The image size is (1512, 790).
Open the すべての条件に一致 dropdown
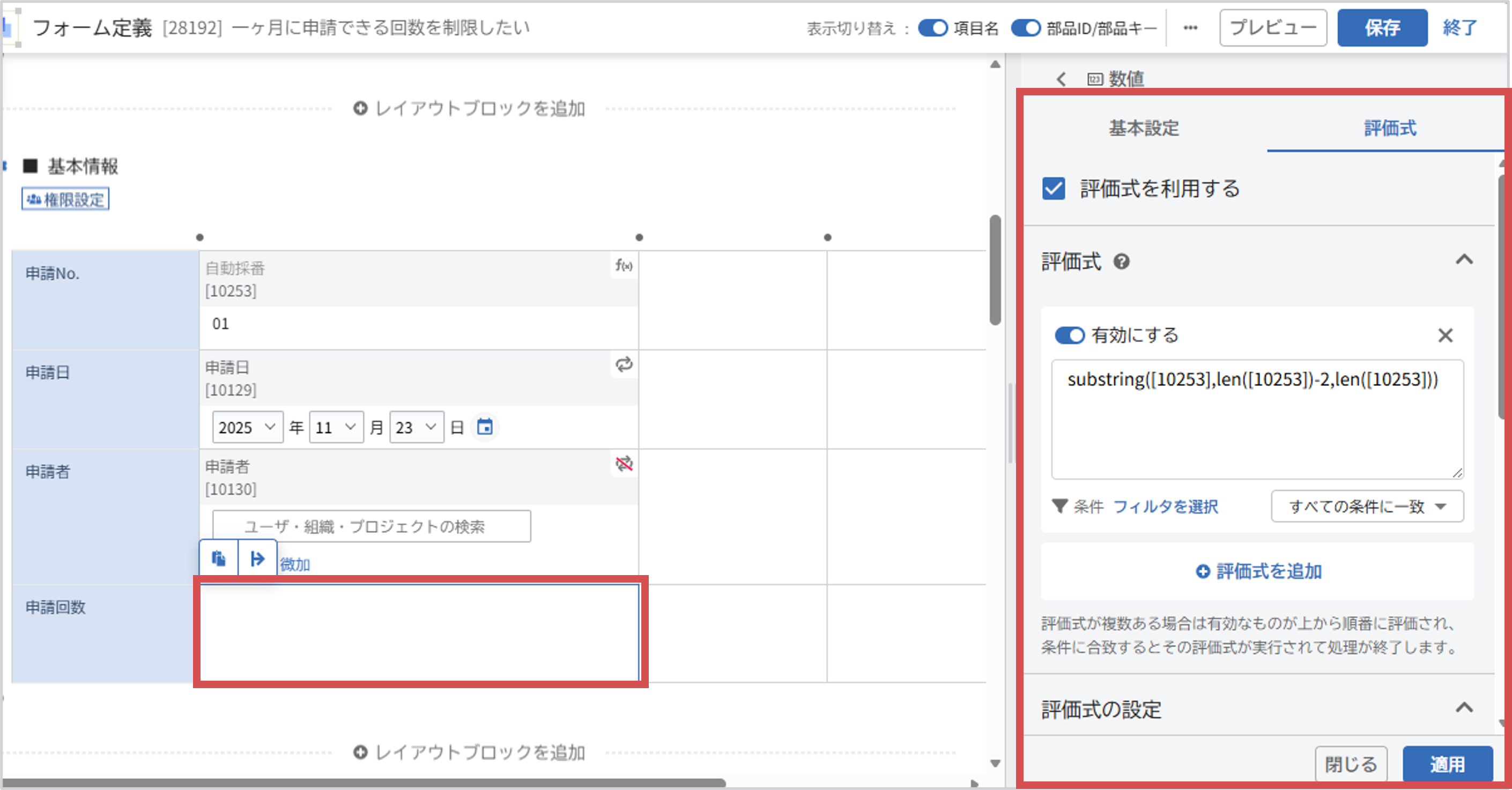point(1367,506)
